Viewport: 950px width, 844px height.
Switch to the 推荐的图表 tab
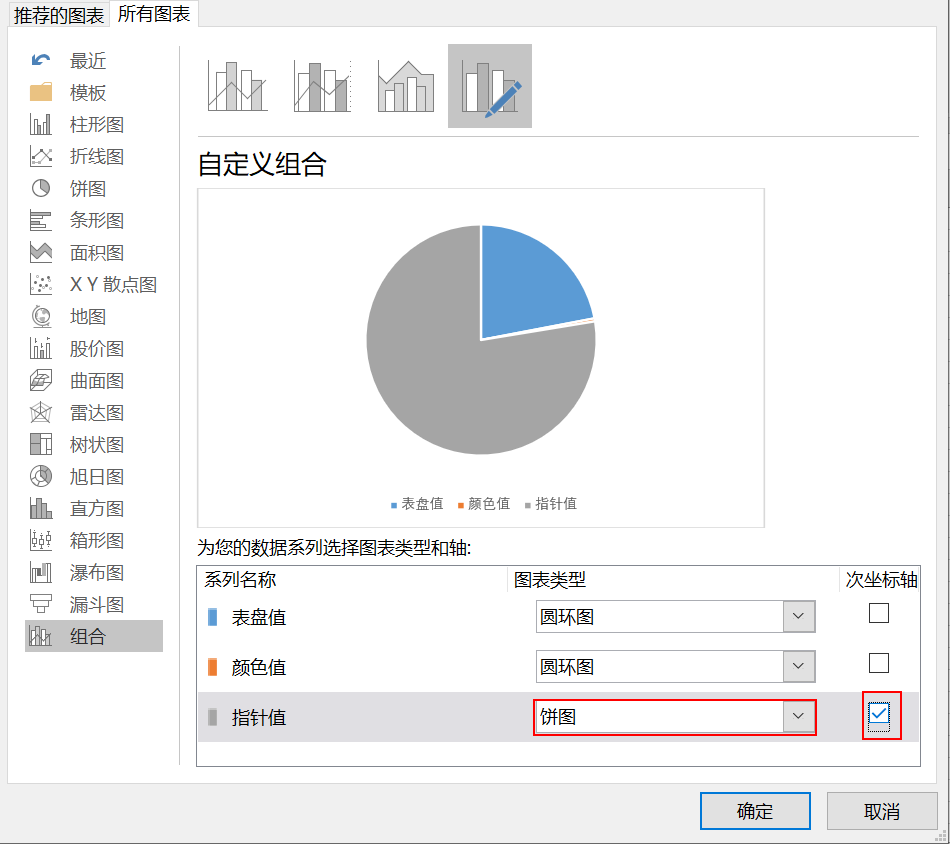(59, 15)
